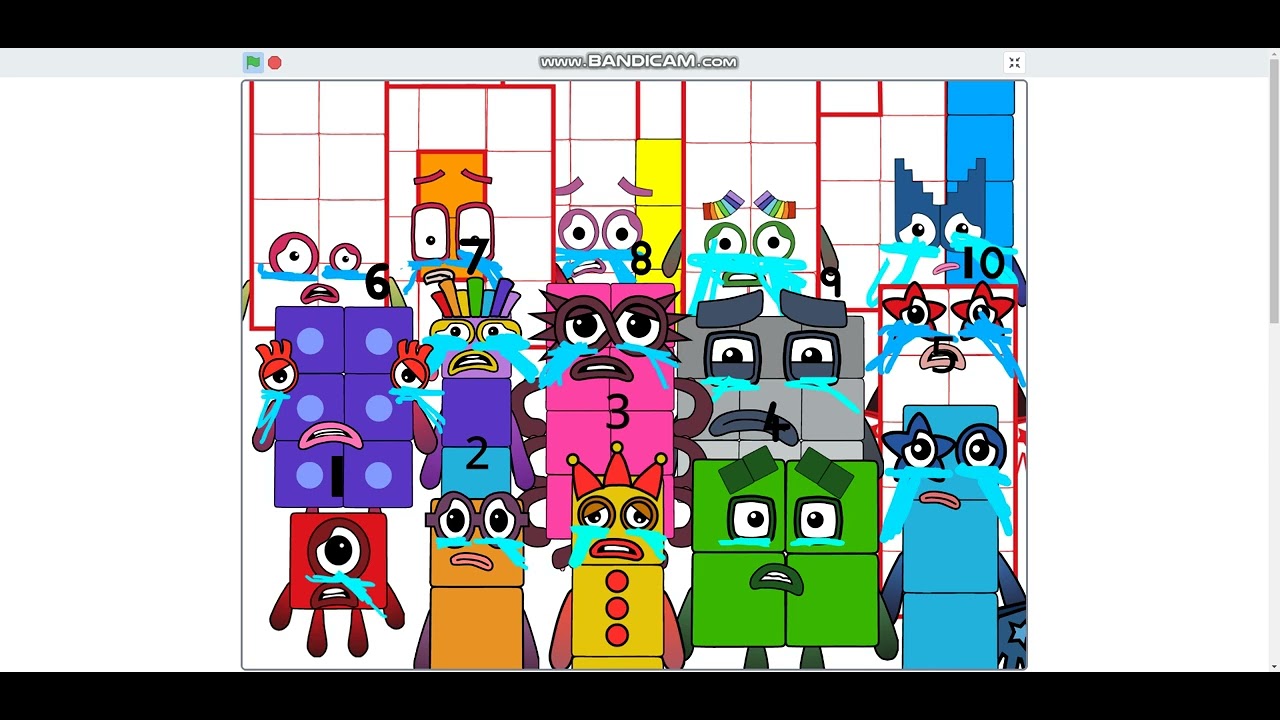Screen dimensions: 1280x720
Task: Click the number 10 label
Action: point(981,263)
